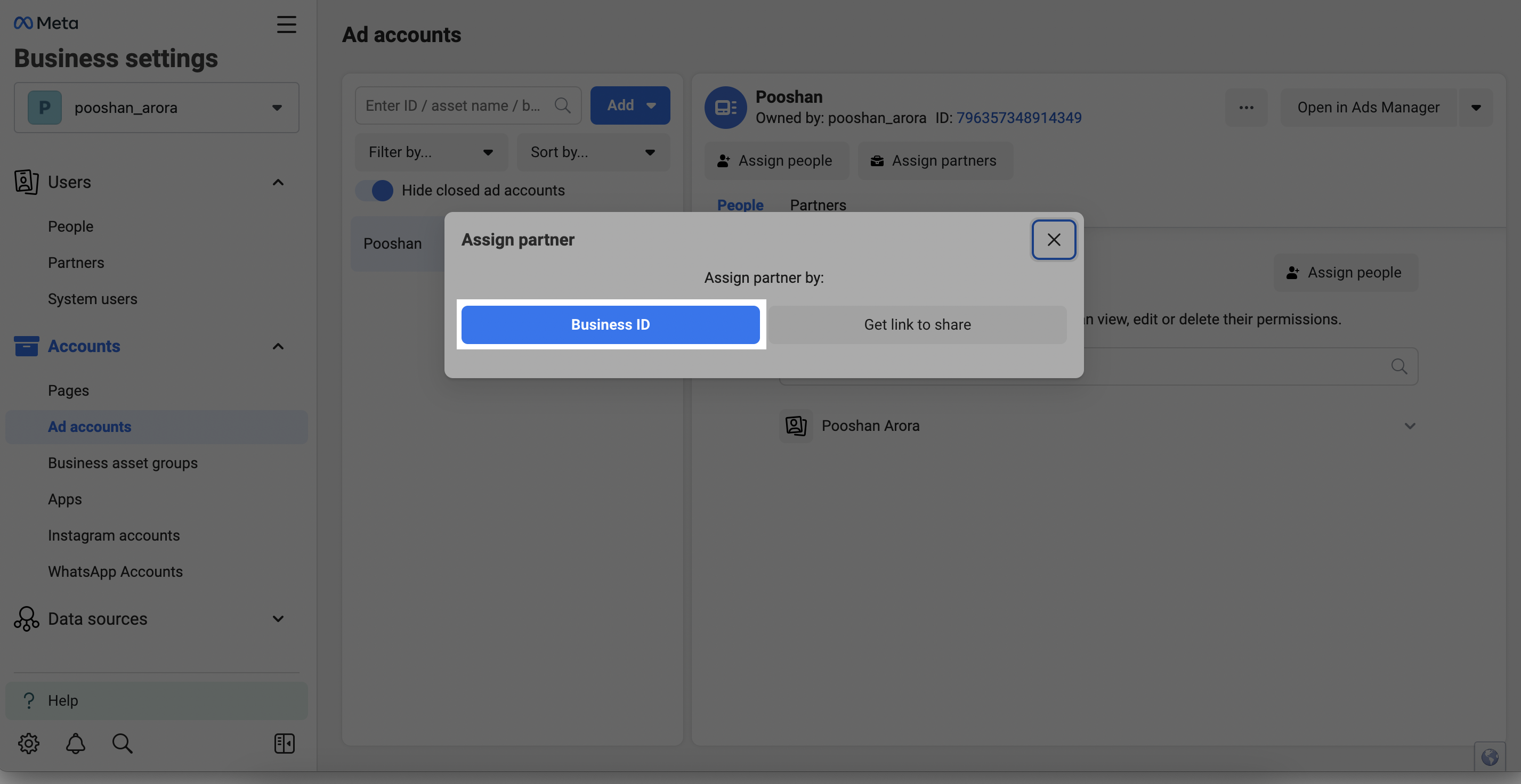Open WhatsApp Accounts in sidebar
Image resolution: width=1521 pixels, height=784 pixels.
(x=116, y=571)
